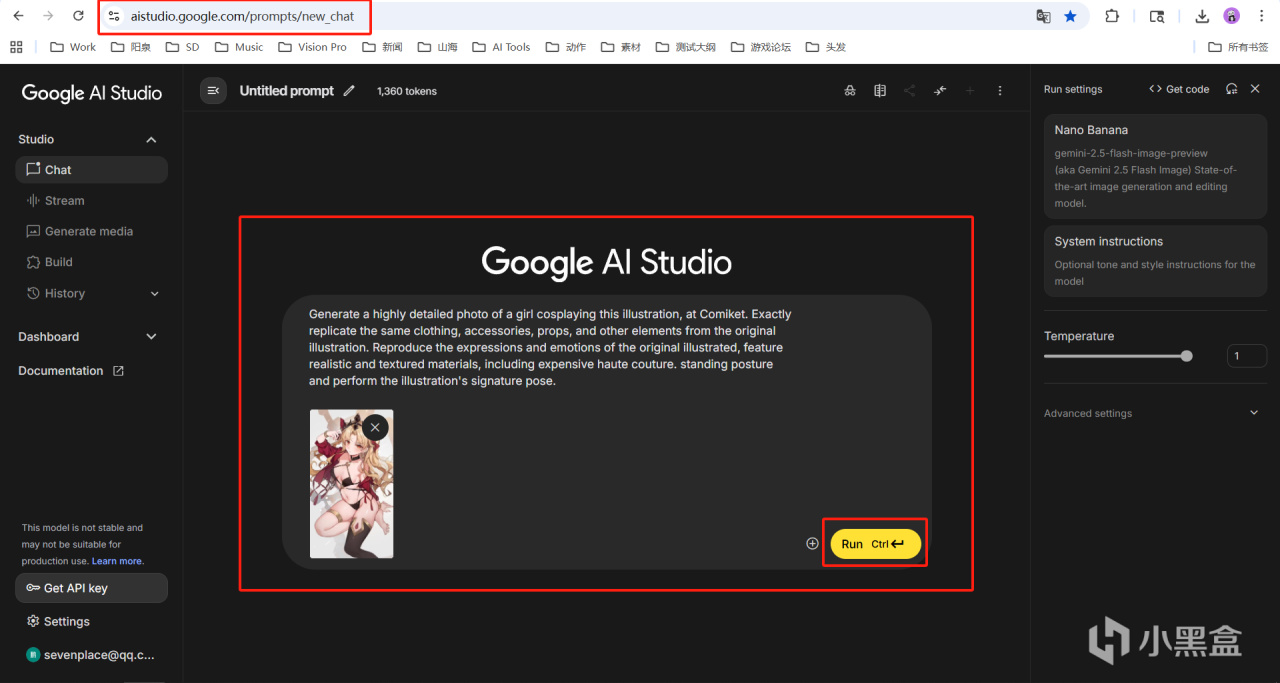
Task: Select the Chat menu item
Action: point(91,170)
